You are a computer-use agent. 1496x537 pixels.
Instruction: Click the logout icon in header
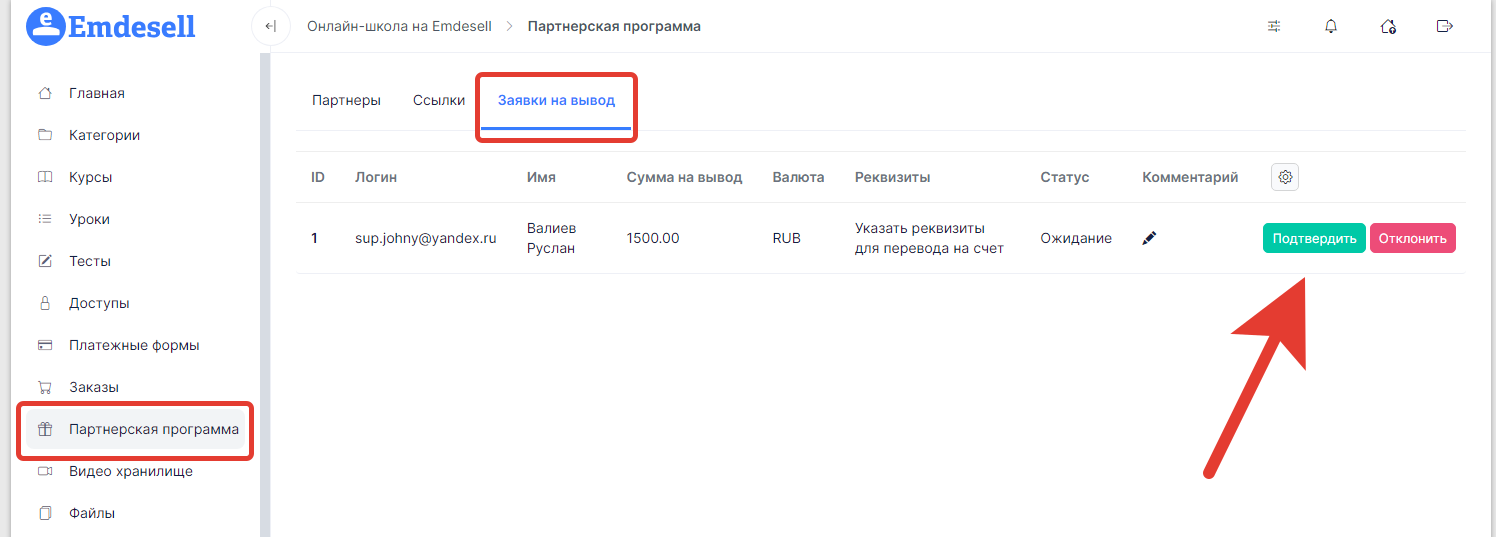[1444, 27]
